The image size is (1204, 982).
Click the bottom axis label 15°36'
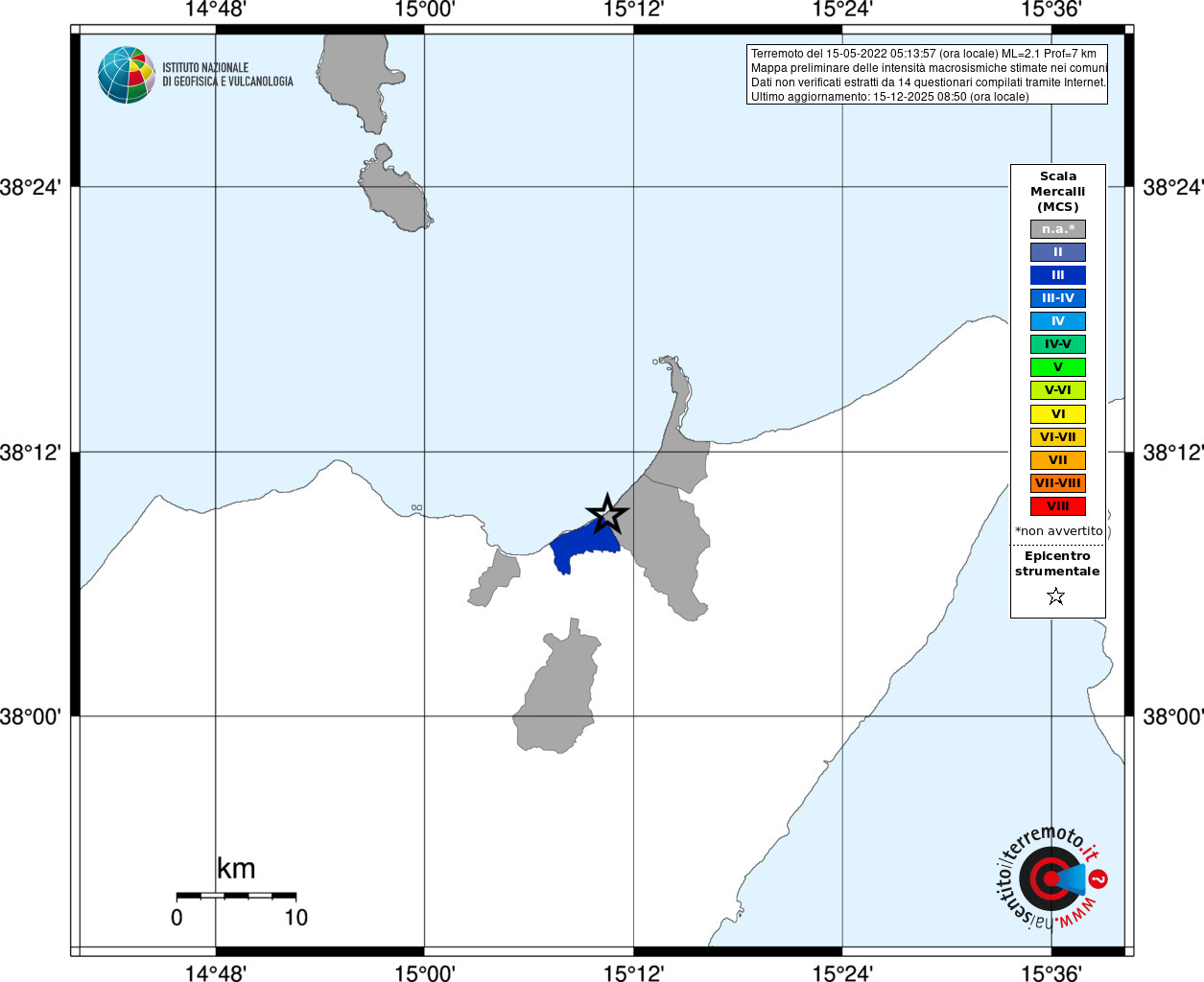(x=1051, y=972)
